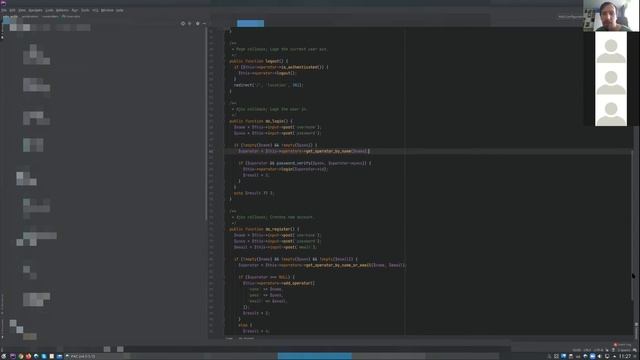This screenshot has width=640, height=360.
Task: Place cursor on logout function declaration
Action: pyautogui.click(x=258, y=61)
